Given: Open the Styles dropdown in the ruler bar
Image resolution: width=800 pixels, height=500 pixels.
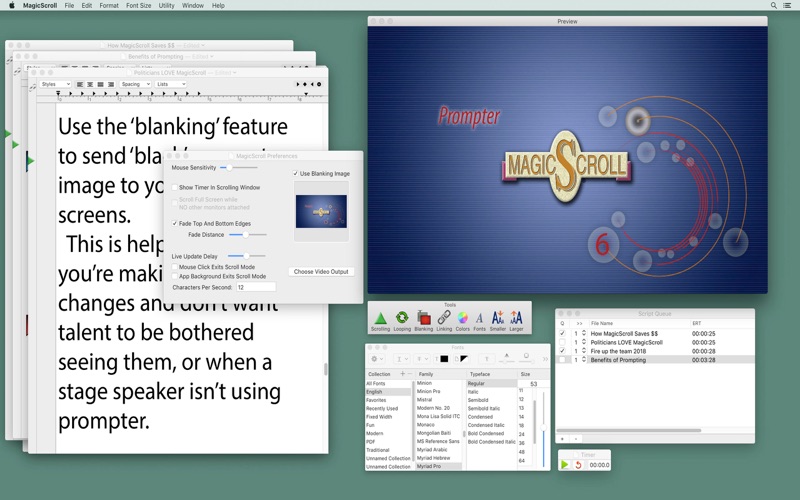Looking at the screenshot, I should [x=55, y=84].
